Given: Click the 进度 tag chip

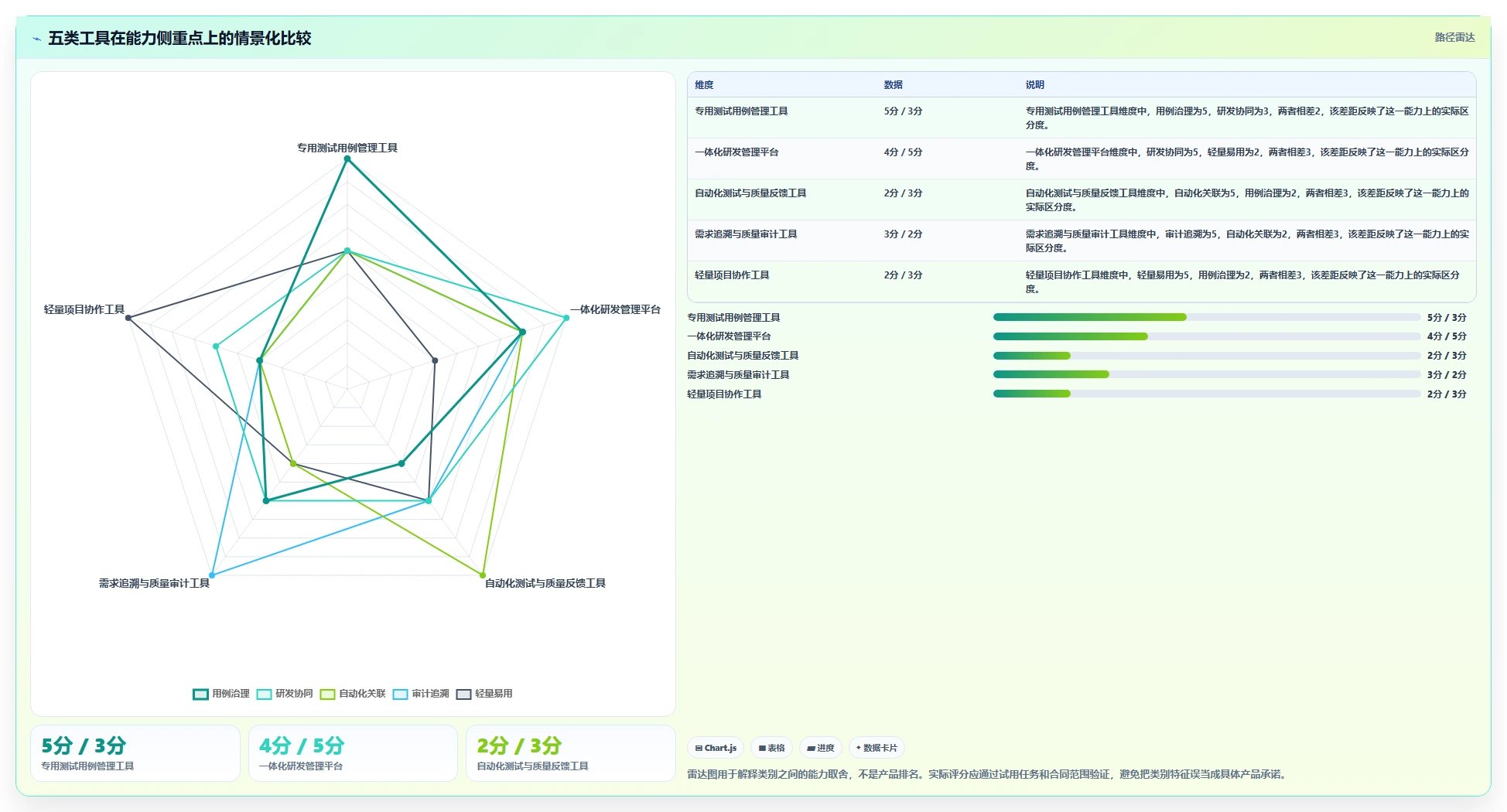Looking at the screenshot, I should click(x=820, y=748).
